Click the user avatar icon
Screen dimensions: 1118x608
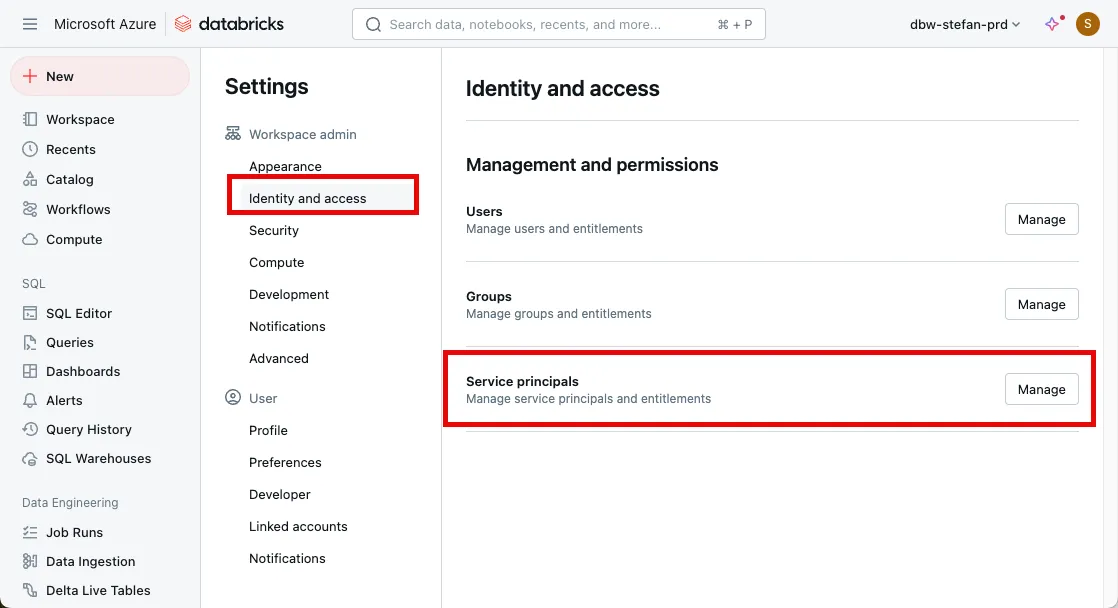pyautogui.click(x=1087, y=24)
